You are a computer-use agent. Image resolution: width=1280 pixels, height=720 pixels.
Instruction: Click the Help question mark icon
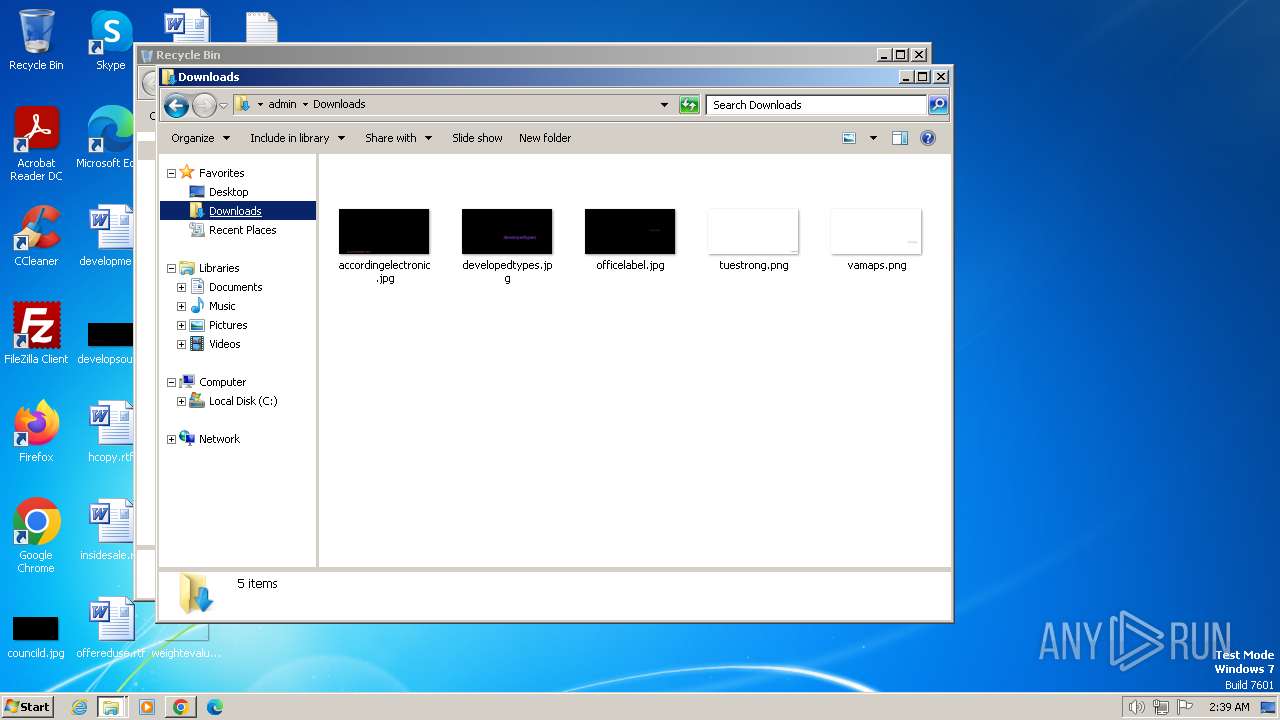(928, 138)
